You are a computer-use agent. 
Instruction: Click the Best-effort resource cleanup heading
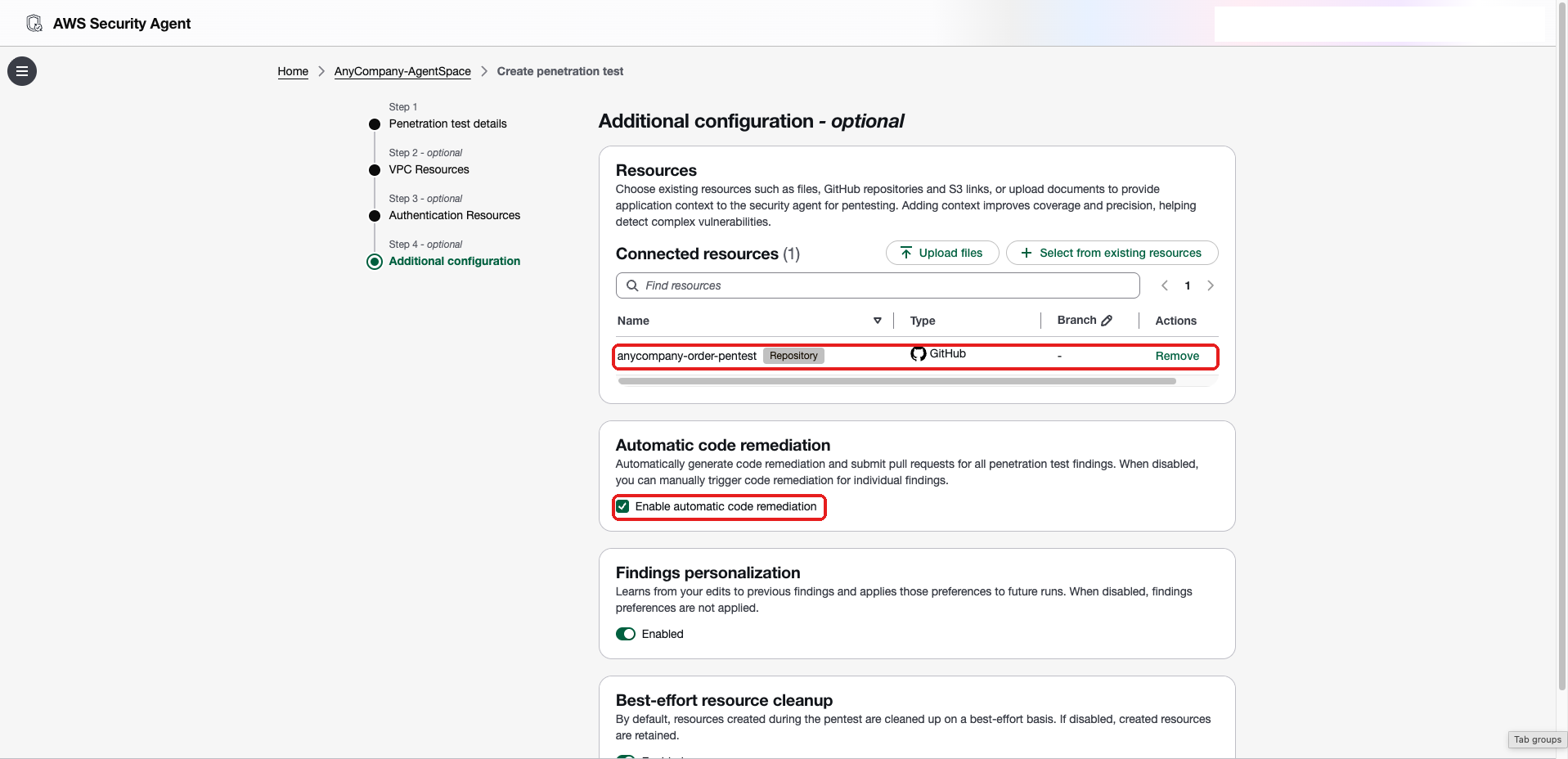pos(724,700)
